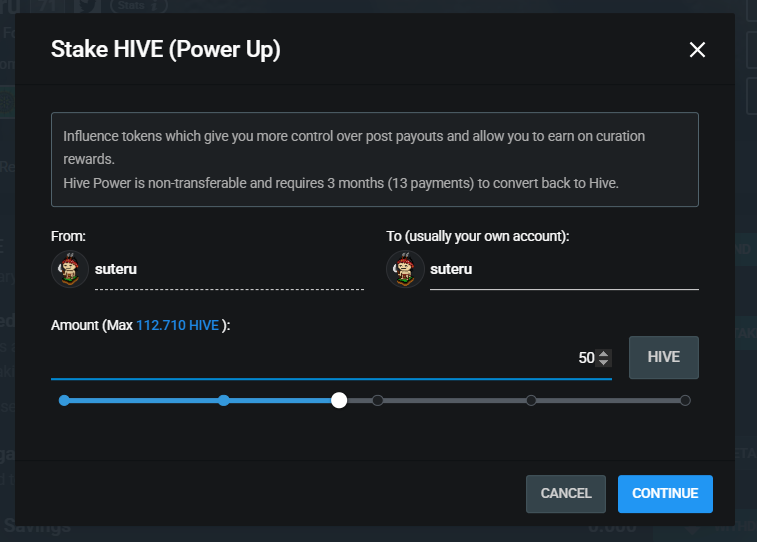Click the amount input field

click(331, 358)
